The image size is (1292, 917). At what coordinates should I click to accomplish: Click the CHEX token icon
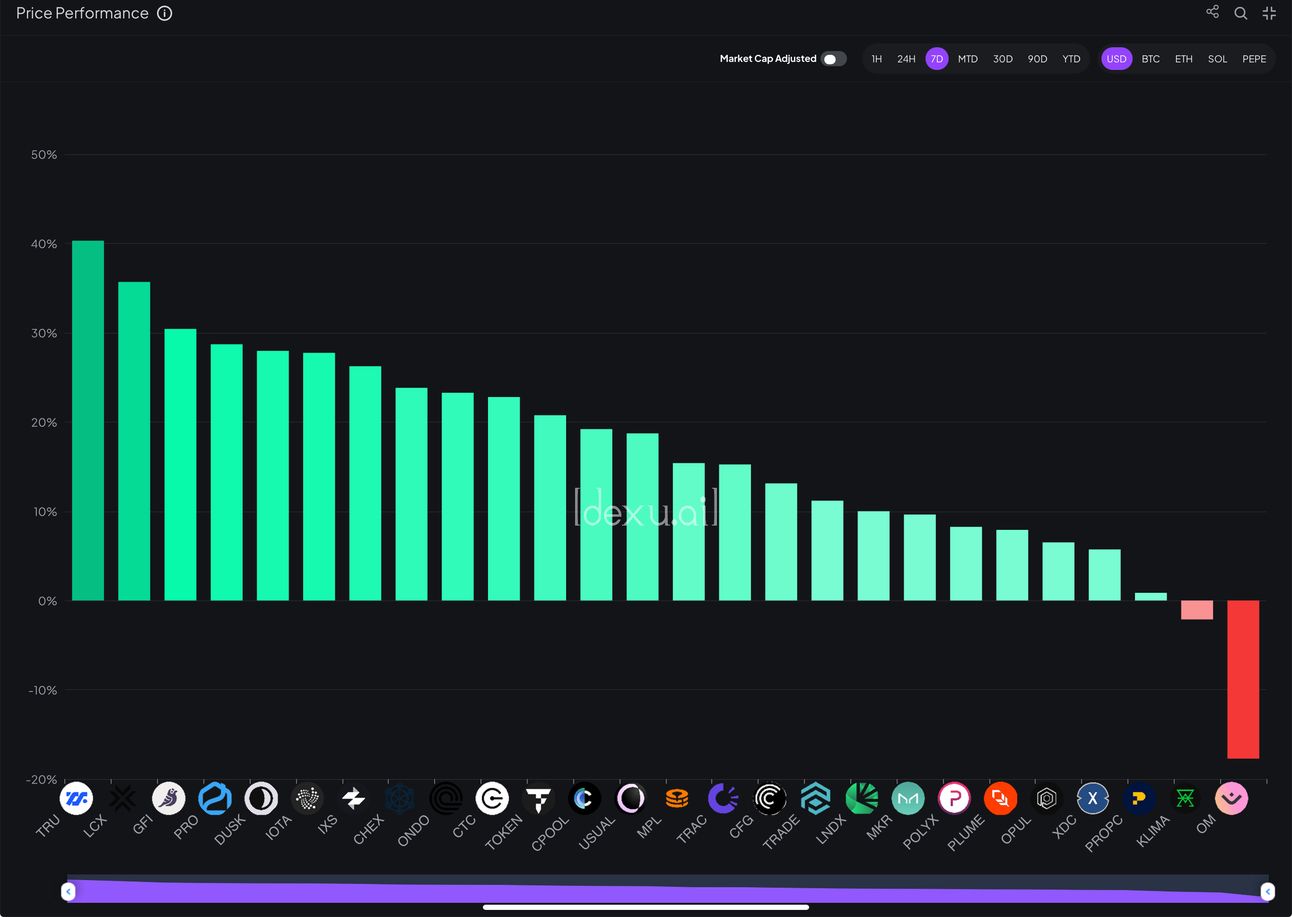tap(399, 798)
